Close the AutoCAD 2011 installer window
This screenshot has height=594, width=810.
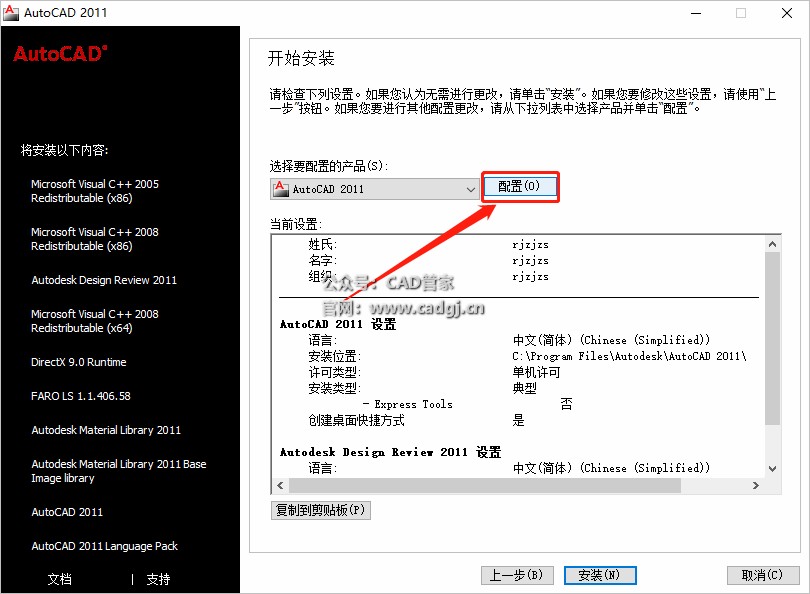(787, 13)
